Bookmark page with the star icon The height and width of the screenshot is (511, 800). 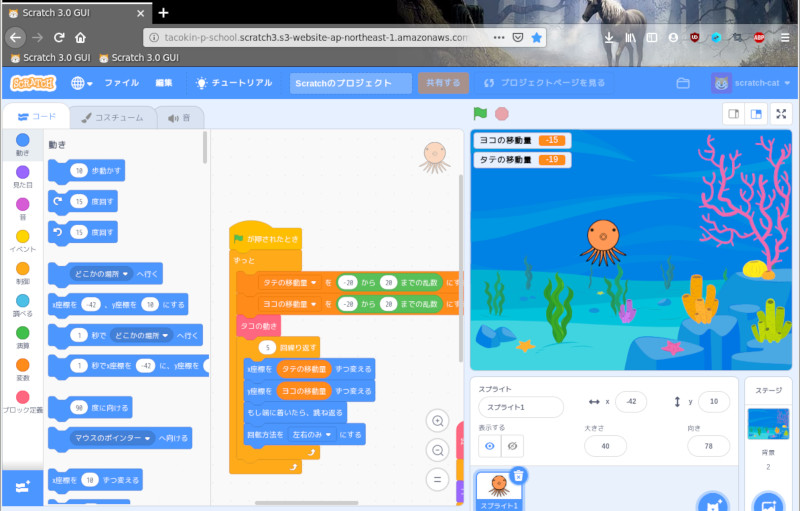pyautogui.click(x=536, y=37)
